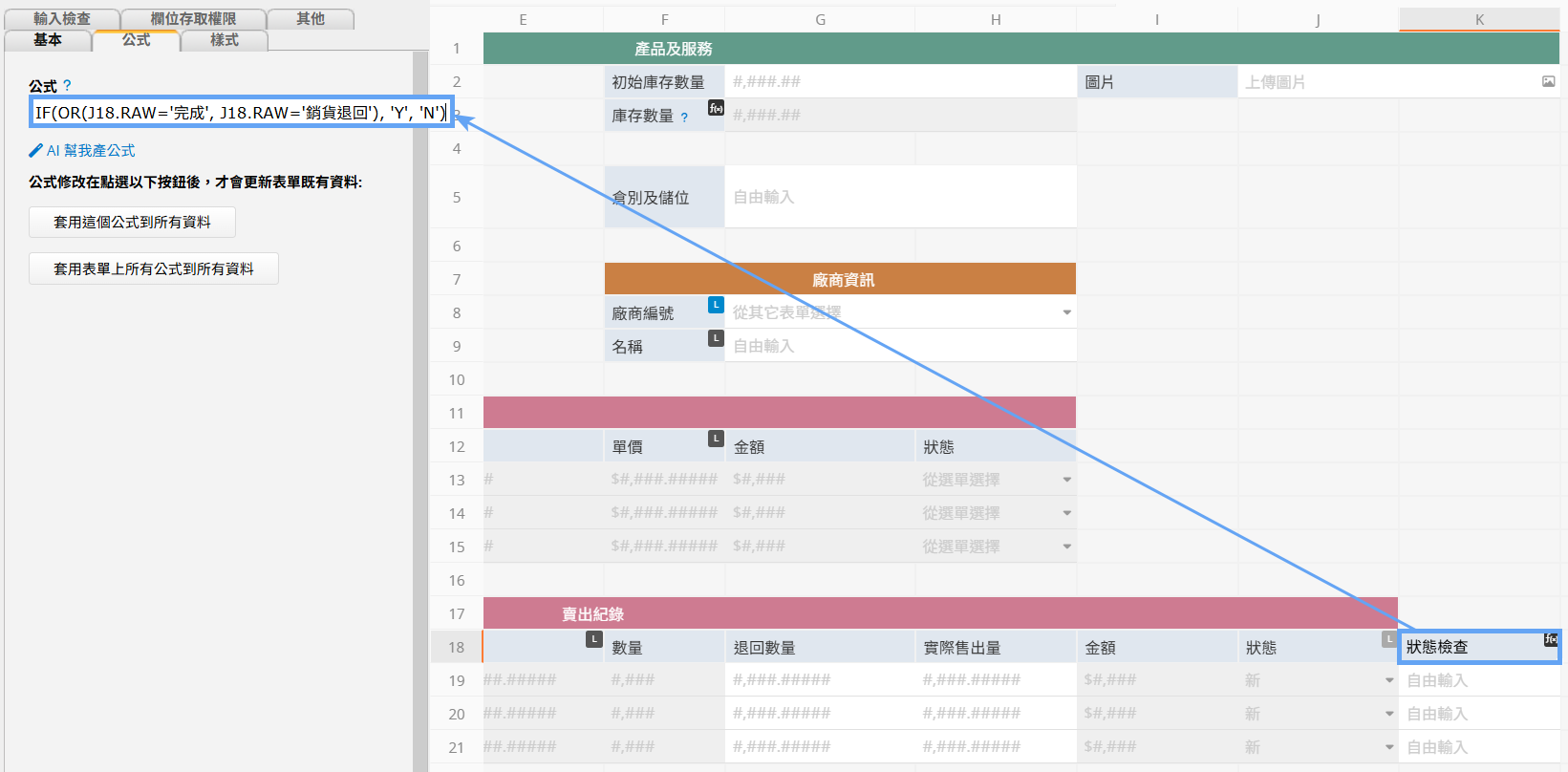Click inside the formula input field
Screen dimensions: 1568x772
click(239, 113)
